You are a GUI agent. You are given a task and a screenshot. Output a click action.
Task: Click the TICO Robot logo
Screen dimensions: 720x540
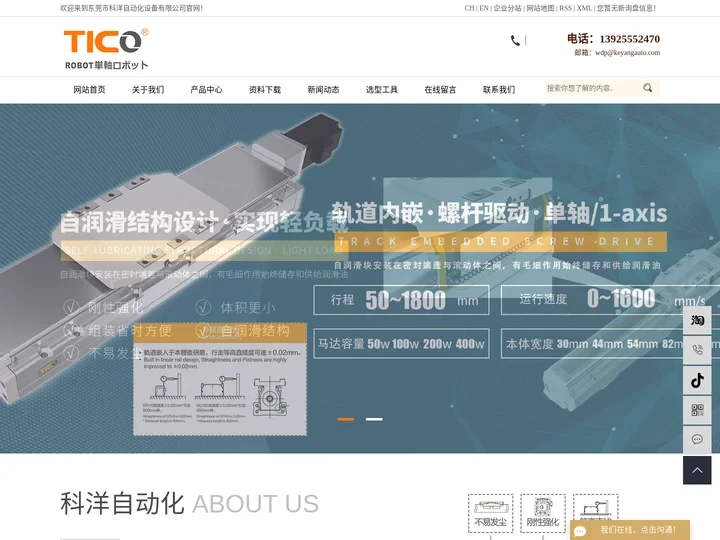pos(106,49)
